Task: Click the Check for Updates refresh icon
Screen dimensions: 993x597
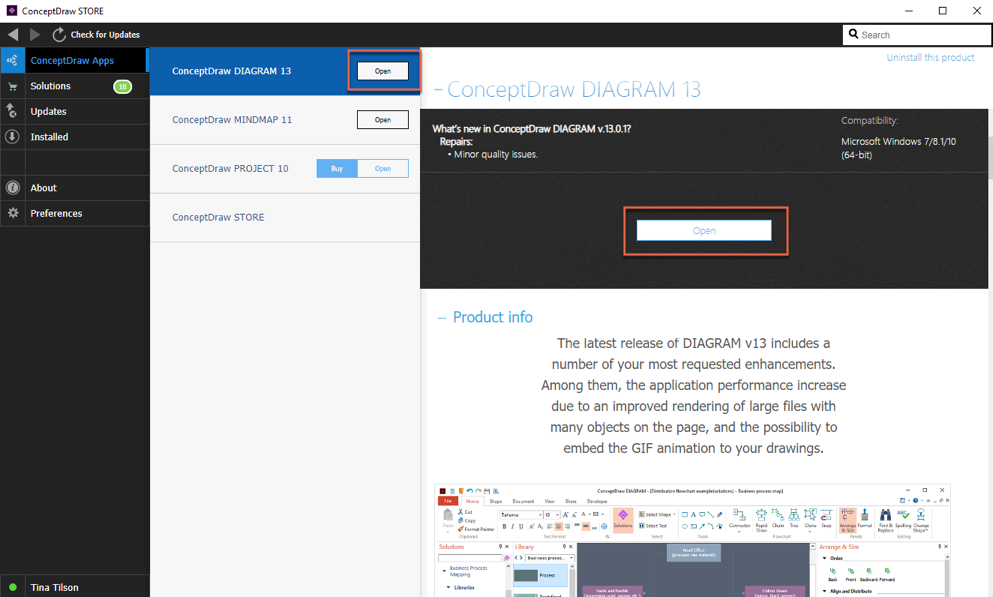Action: click(59, 35)
